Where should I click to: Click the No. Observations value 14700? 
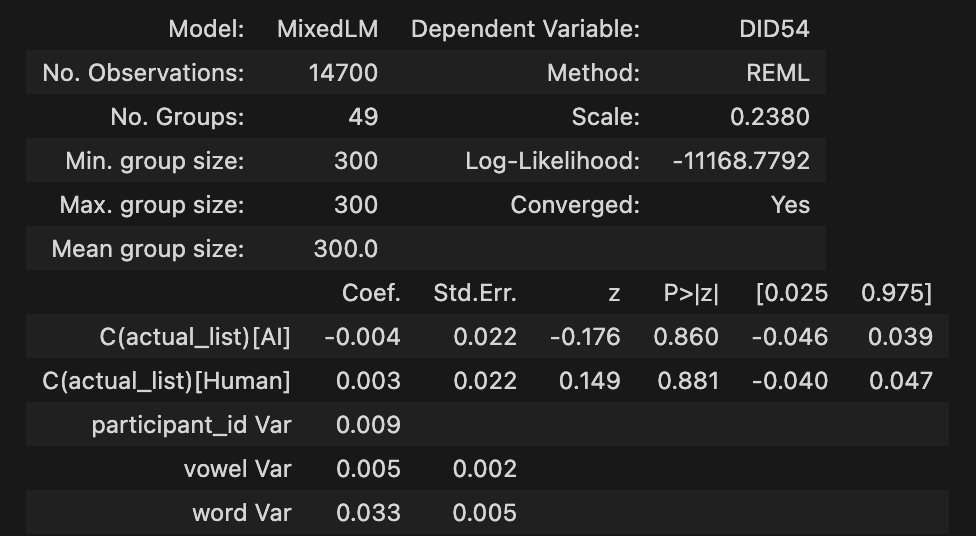pyautogui.click(x=344, y=73)
